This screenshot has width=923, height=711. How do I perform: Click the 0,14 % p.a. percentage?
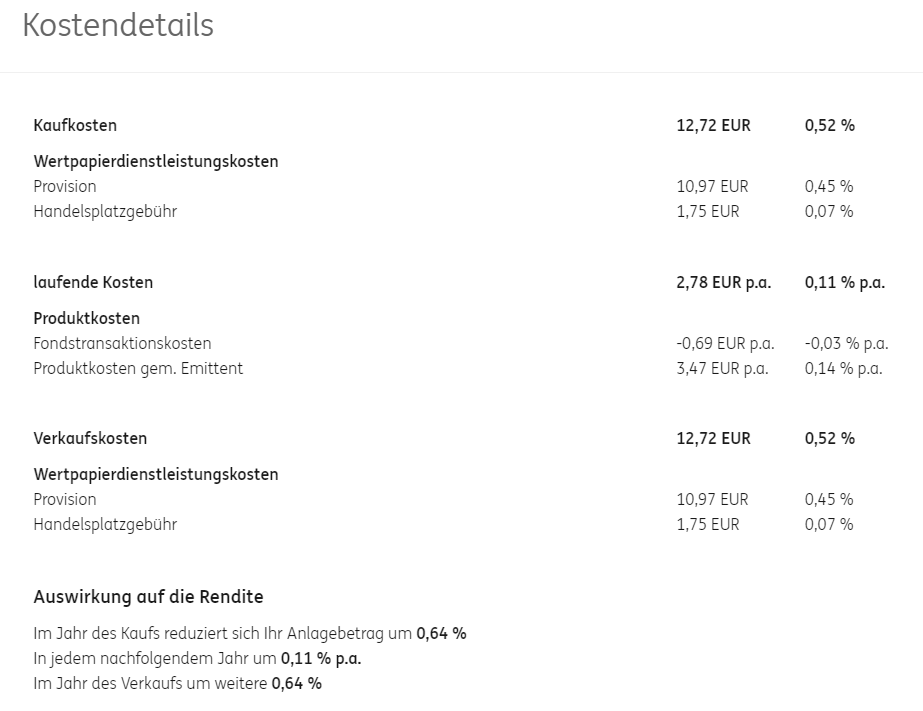[x=843, y=369]
